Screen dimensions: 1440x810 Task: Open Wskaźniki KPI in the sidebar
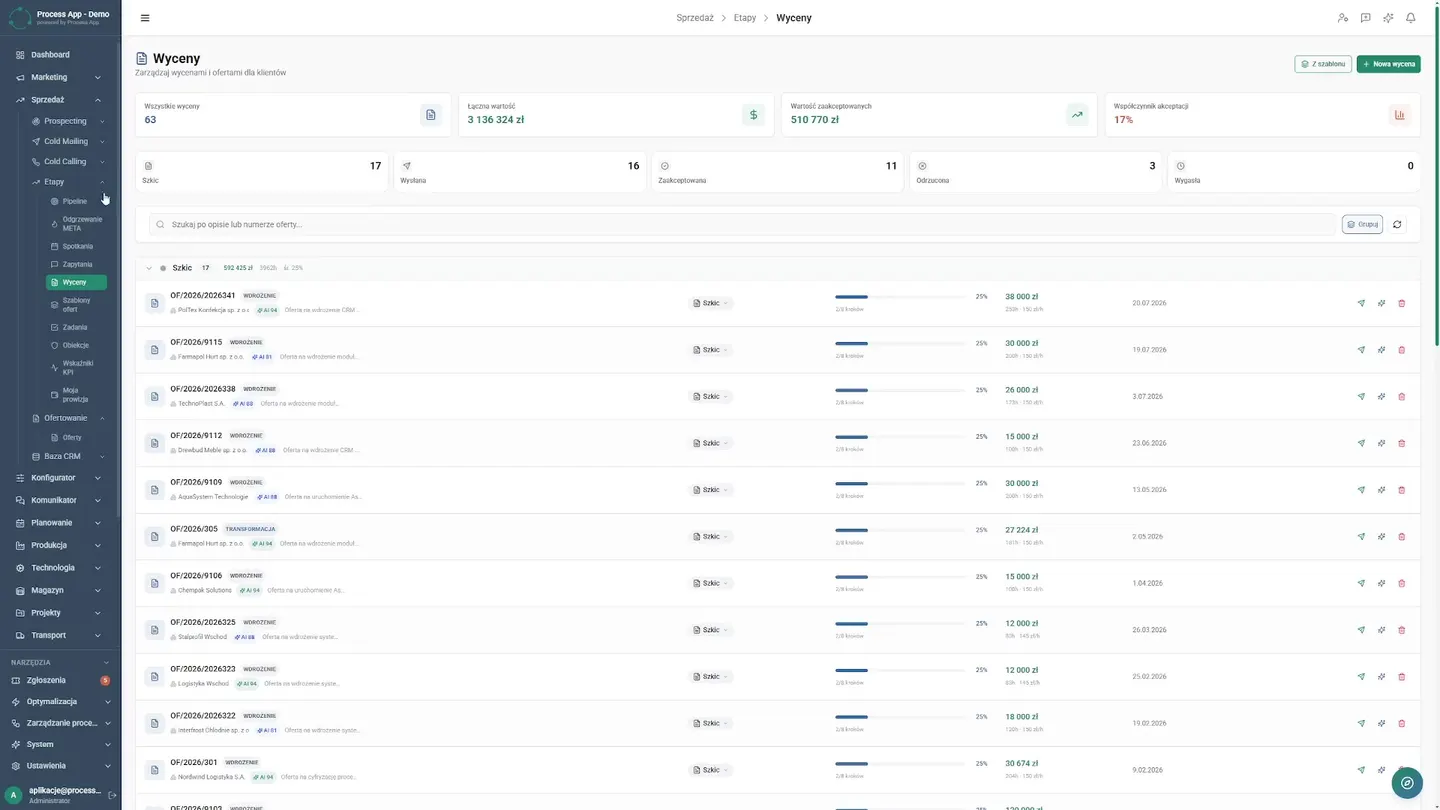(x=76, y=367)
